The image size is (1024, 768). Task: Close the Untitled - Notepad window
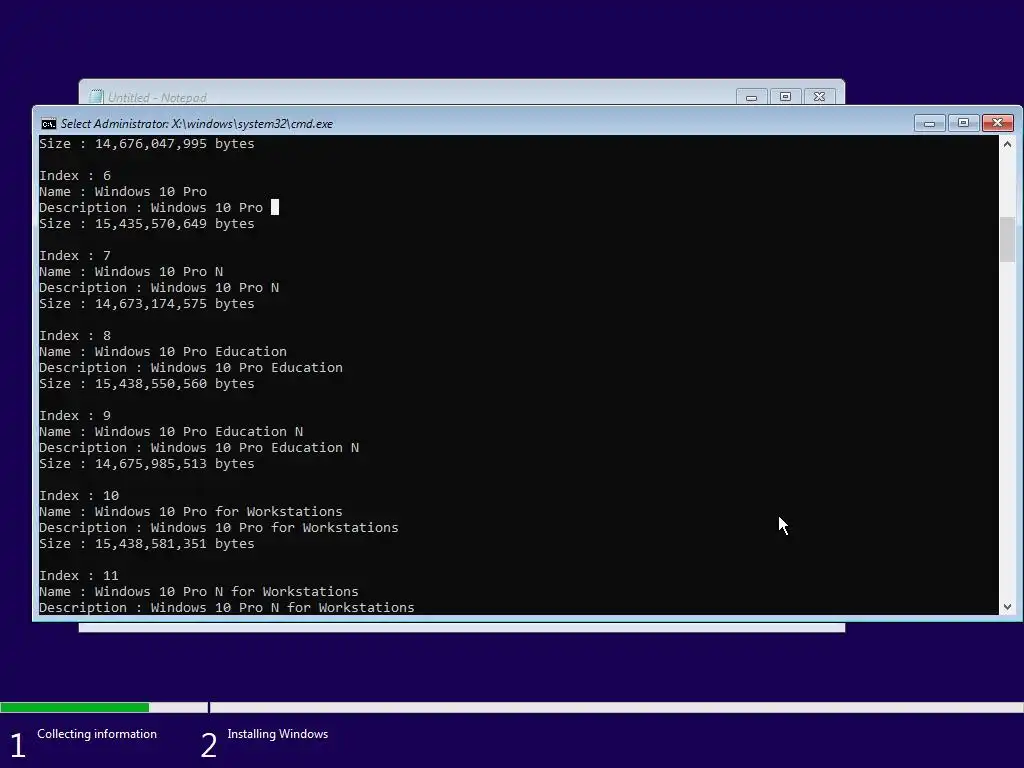click(819, 97)
